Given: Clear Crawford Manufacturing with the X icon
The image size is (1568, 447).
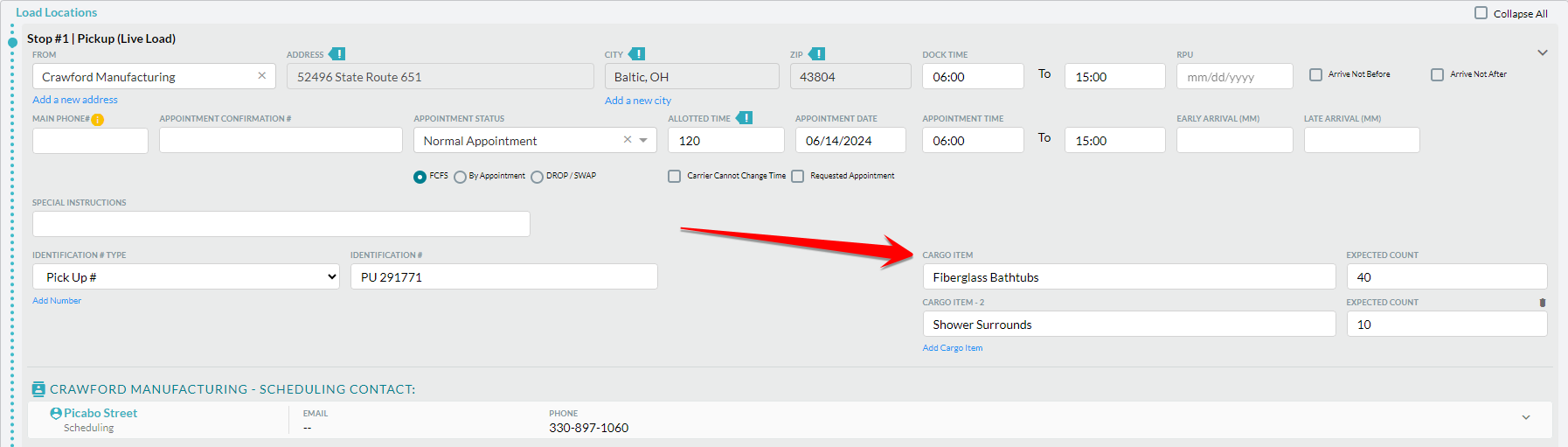Looking at the screenshot, I should 261,76.
